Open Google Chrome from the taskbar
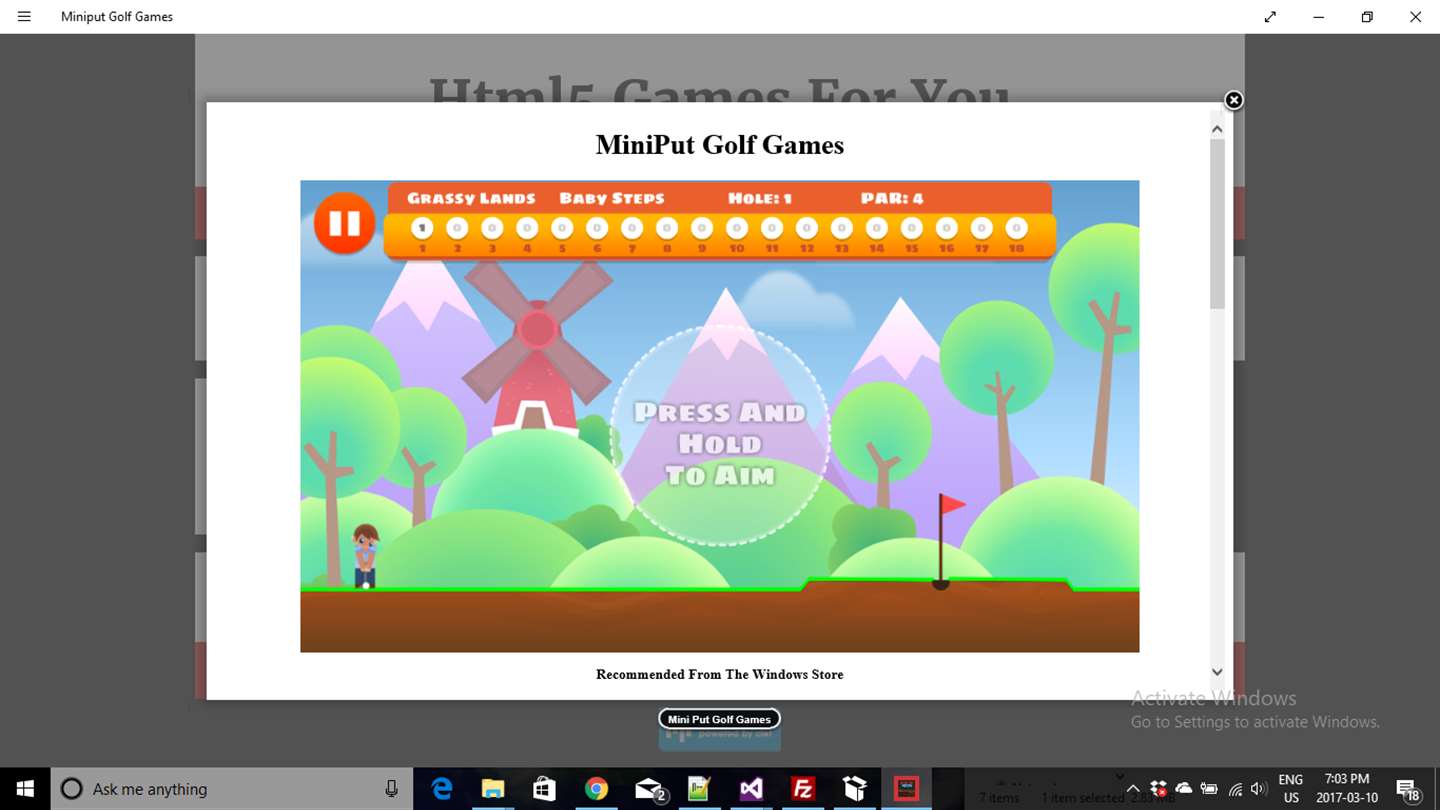Image resolution: width=1440 pixels, height=810 pixels. 596,789
